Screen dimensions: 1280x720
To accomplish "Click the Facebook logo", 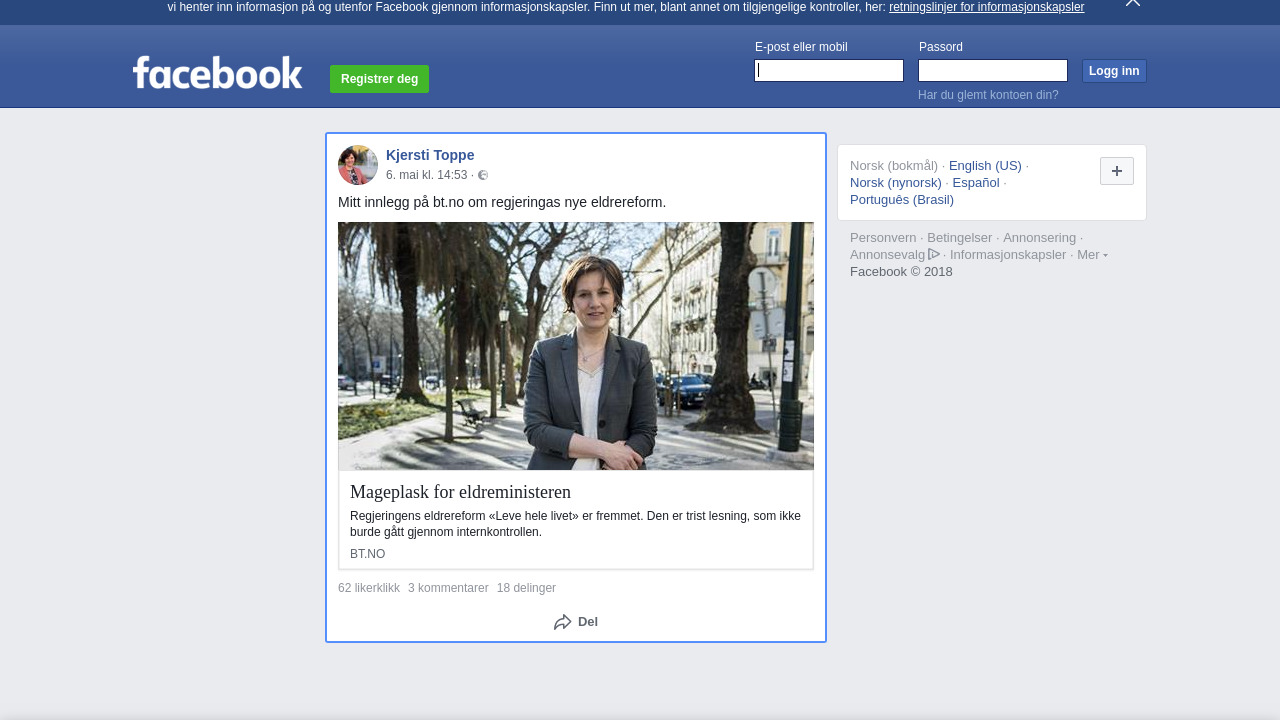I will pyautogui.click(x=217, y=72).
